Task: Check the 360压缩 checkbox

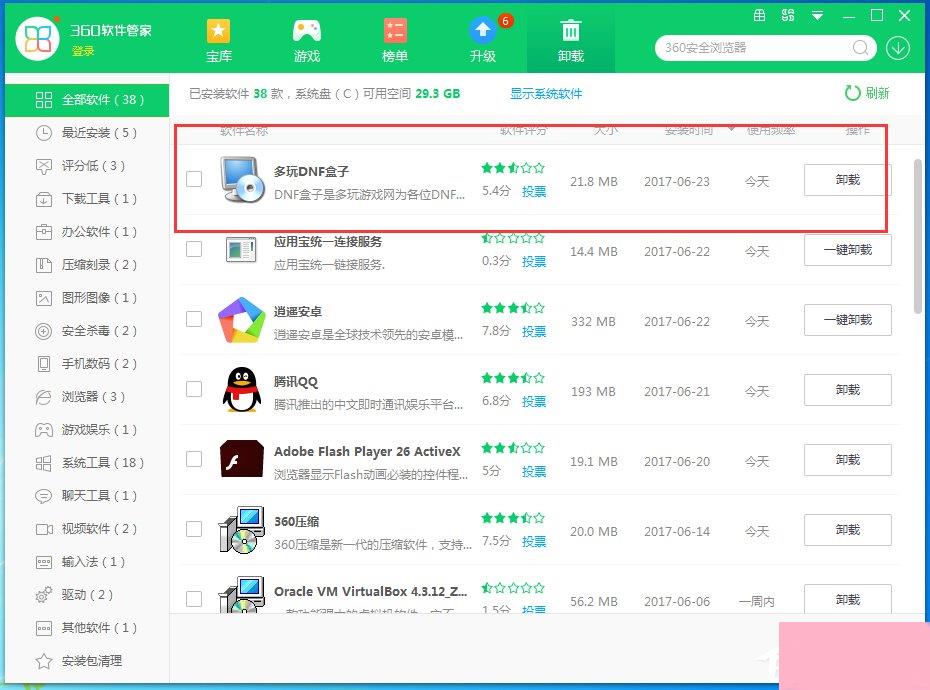Action: click(194, 529)
